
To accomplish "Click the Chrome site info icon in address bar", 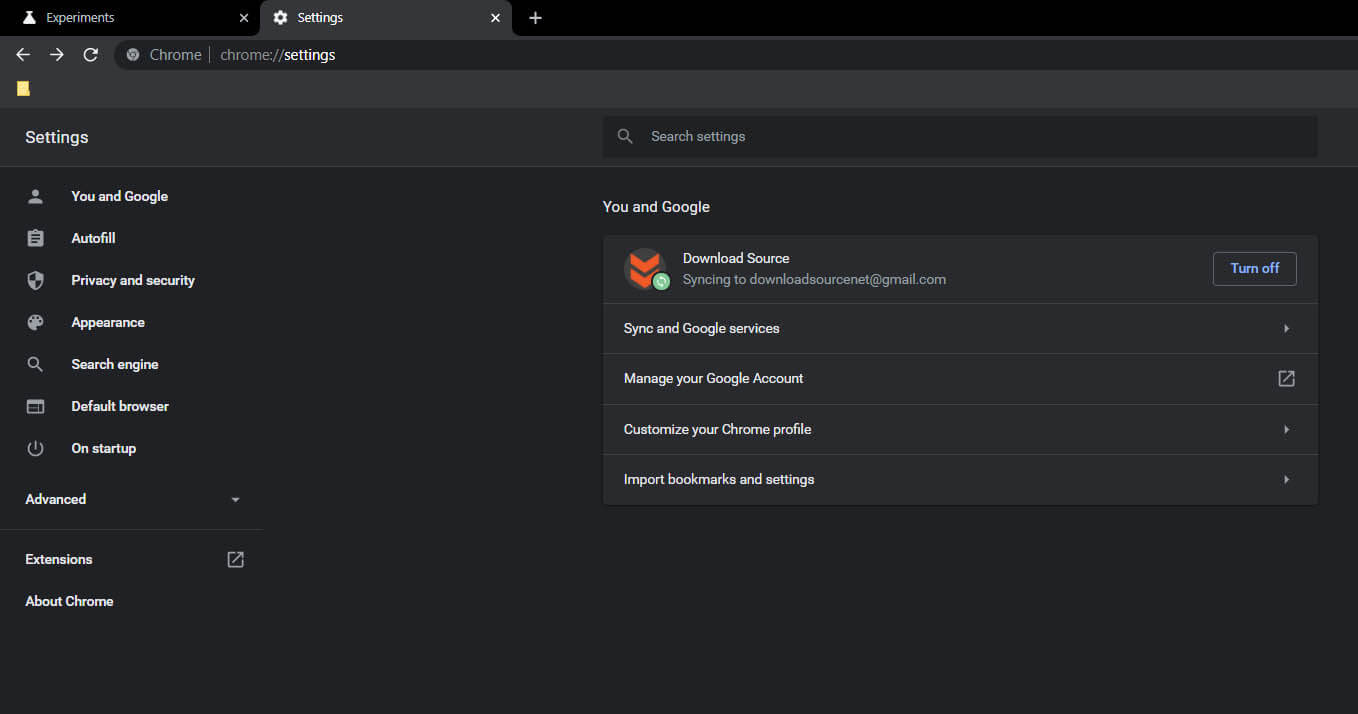I will tap(133, 55).
